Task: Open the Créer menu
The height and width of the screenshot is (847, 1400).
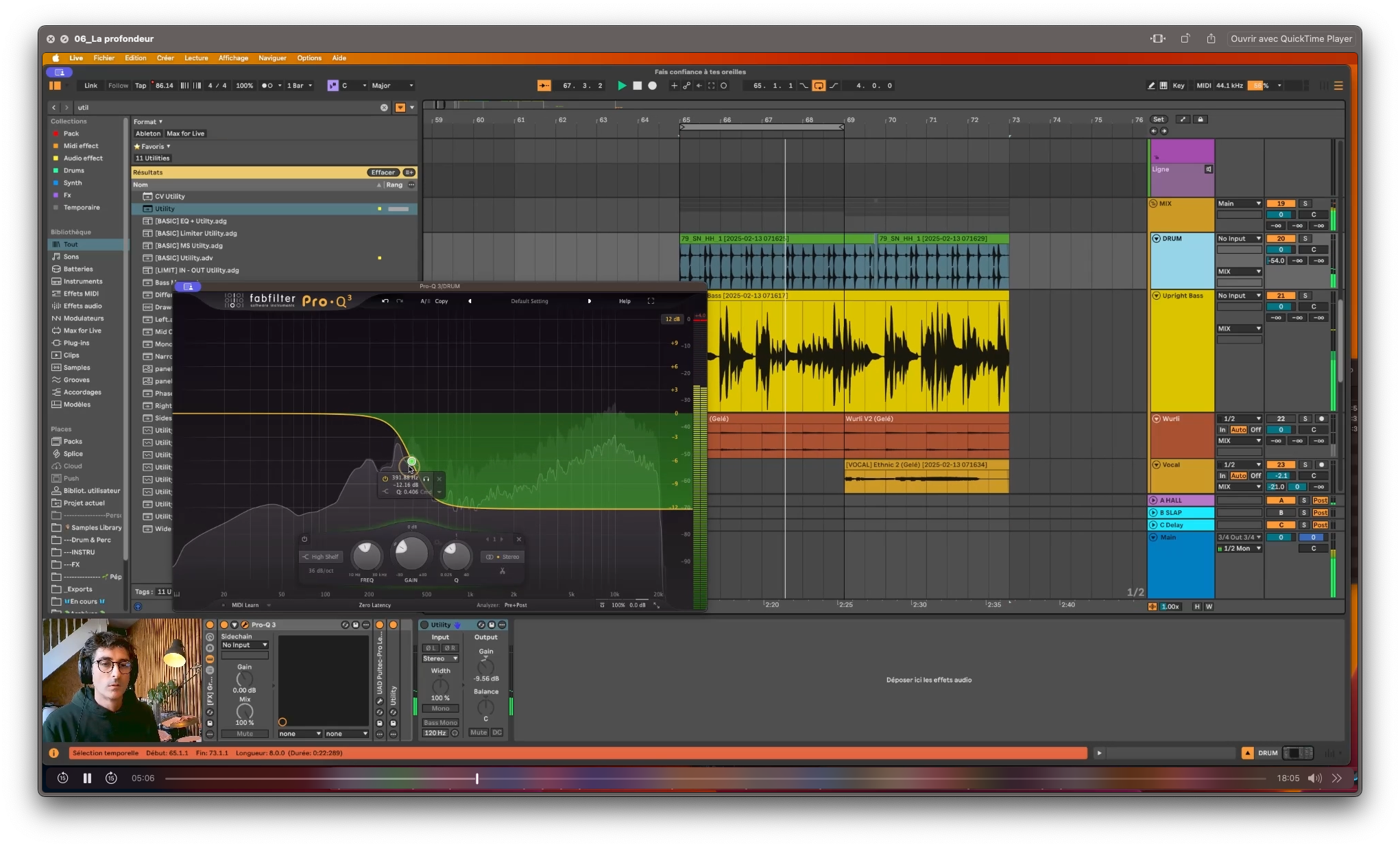Action: [x=165, y=58]
